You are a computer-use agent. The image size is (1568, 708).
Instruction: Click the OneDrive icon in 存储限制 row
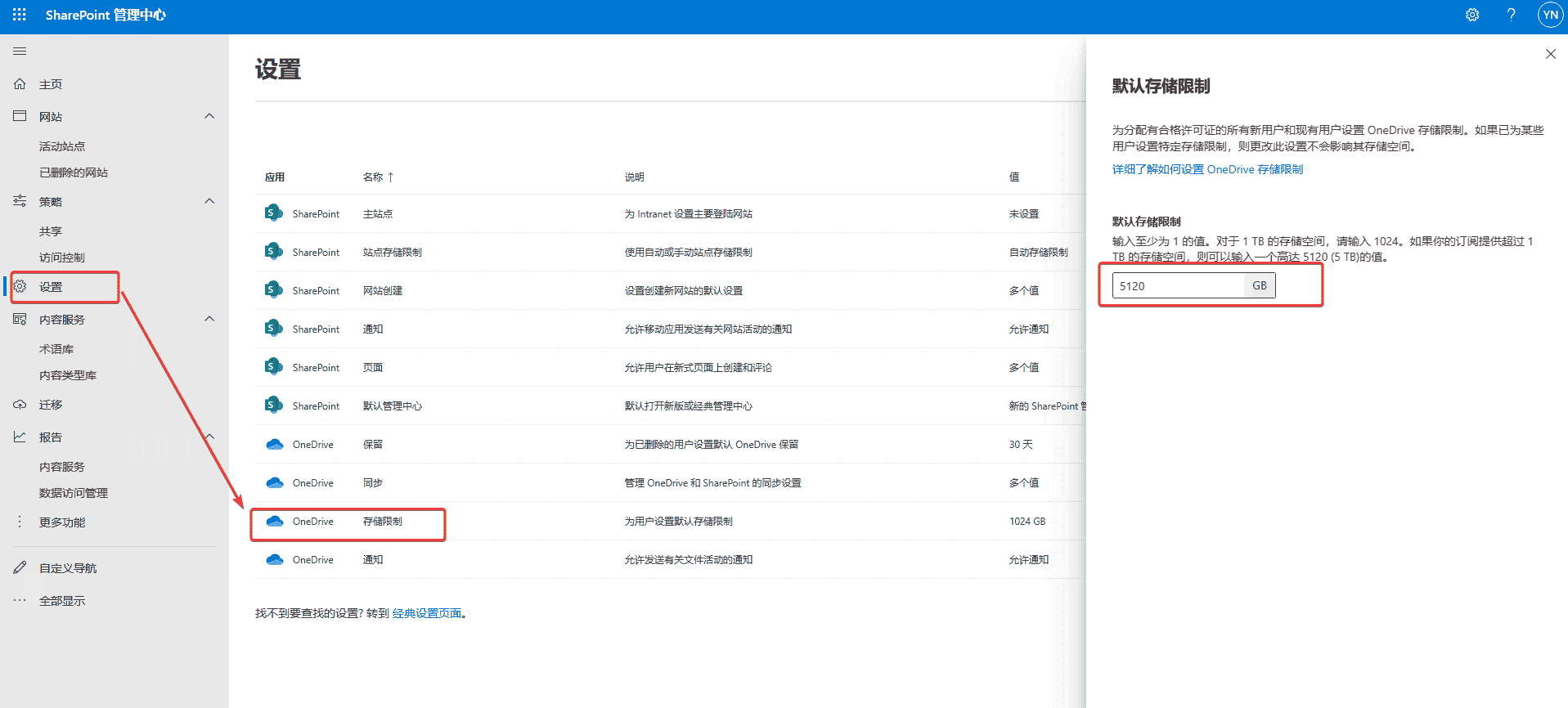[x=275, y=522]
